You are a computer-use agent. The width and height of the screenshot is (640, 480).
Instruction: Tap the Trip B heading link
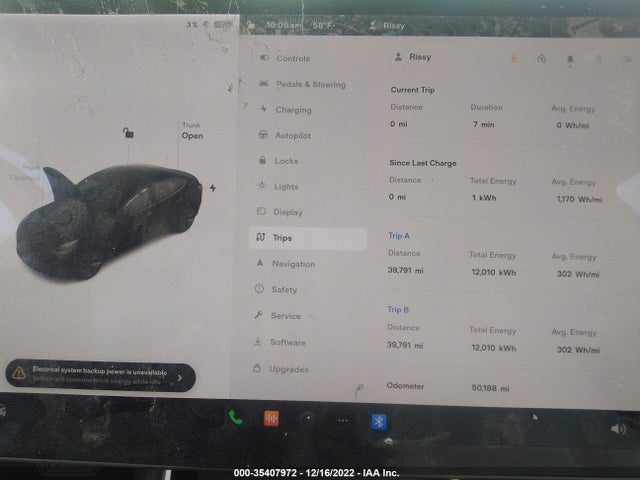[398, 309]
